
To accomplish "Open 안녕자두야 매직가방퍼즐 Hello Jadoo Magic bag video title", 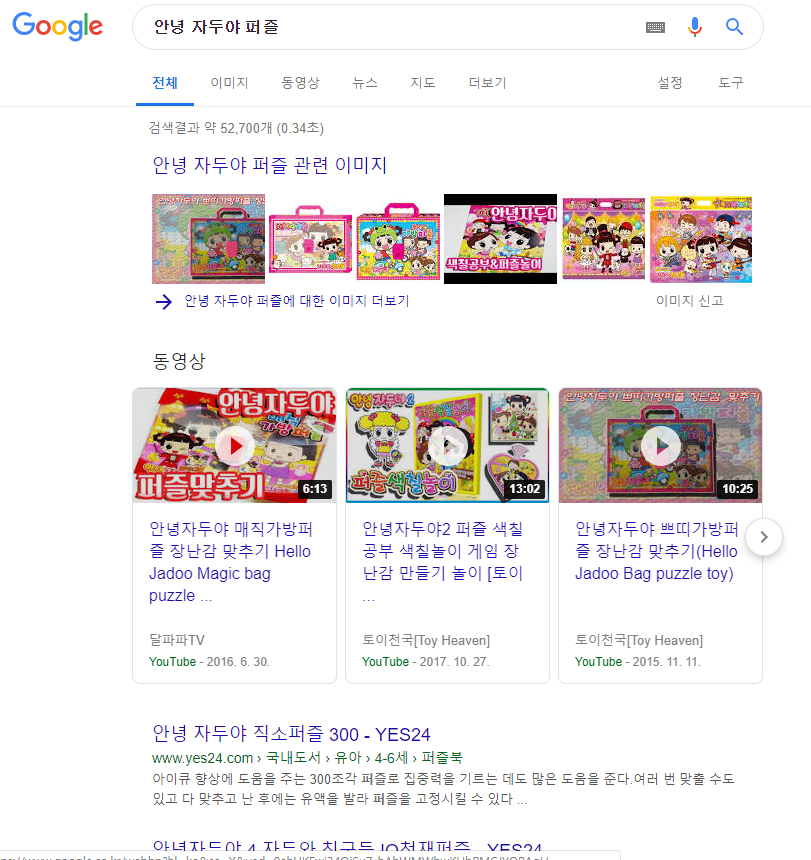I will click(231, 562).
